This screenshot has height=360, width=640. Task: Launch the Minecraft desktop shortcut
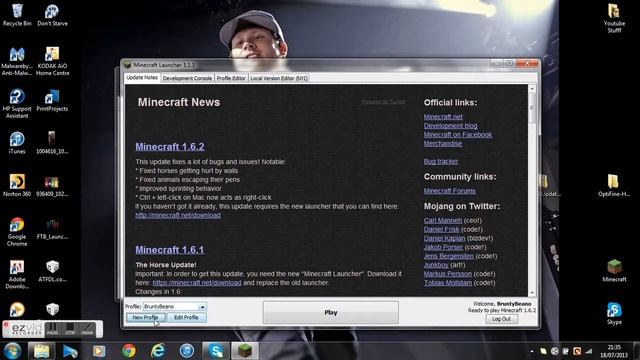[614, 271]
